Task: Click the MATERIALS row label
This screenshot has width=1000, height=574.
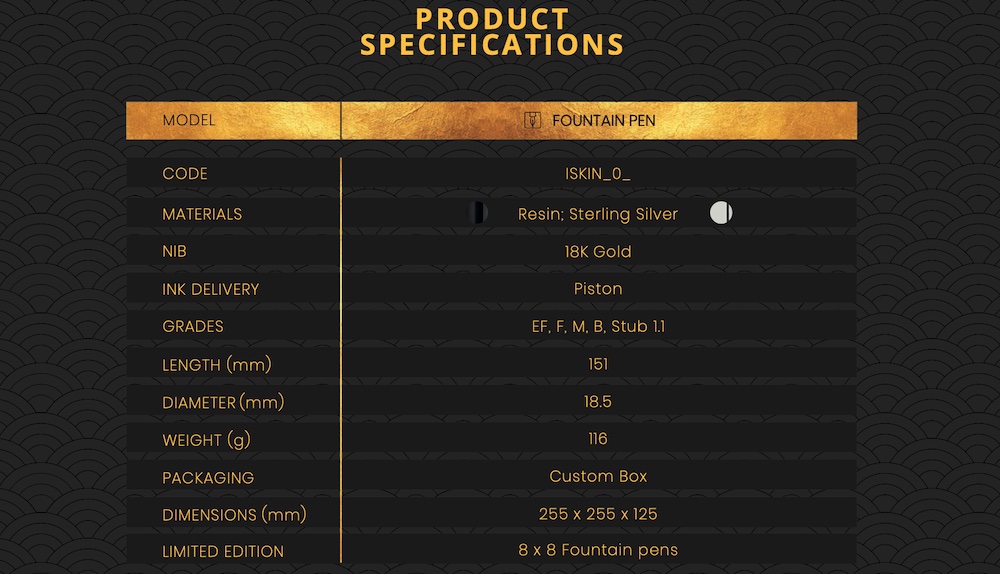Action: pos(202,214)
